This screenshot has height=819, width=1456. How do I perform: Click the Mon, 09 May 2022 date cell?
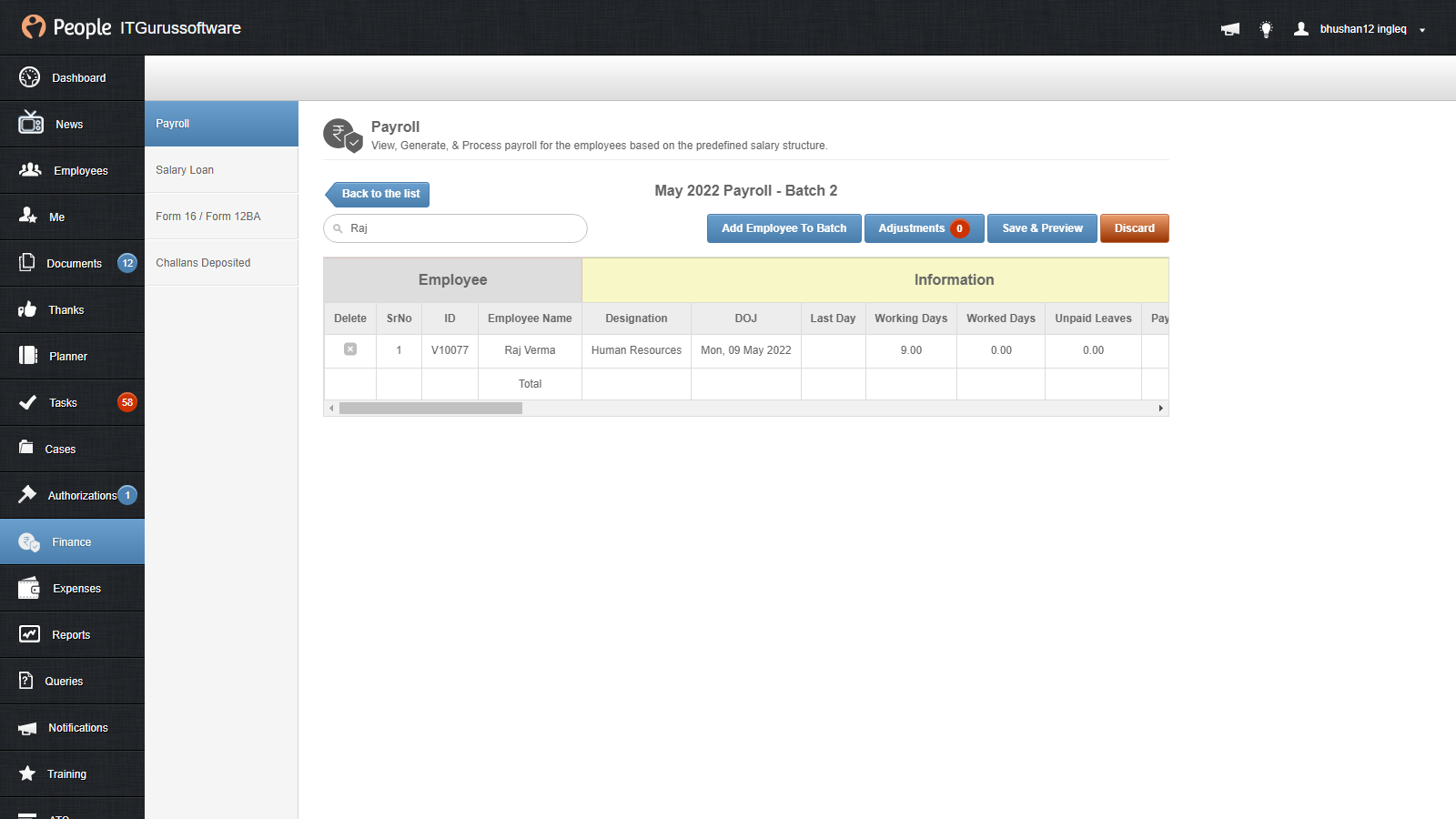pyautogui.click(x=746, y=350)
